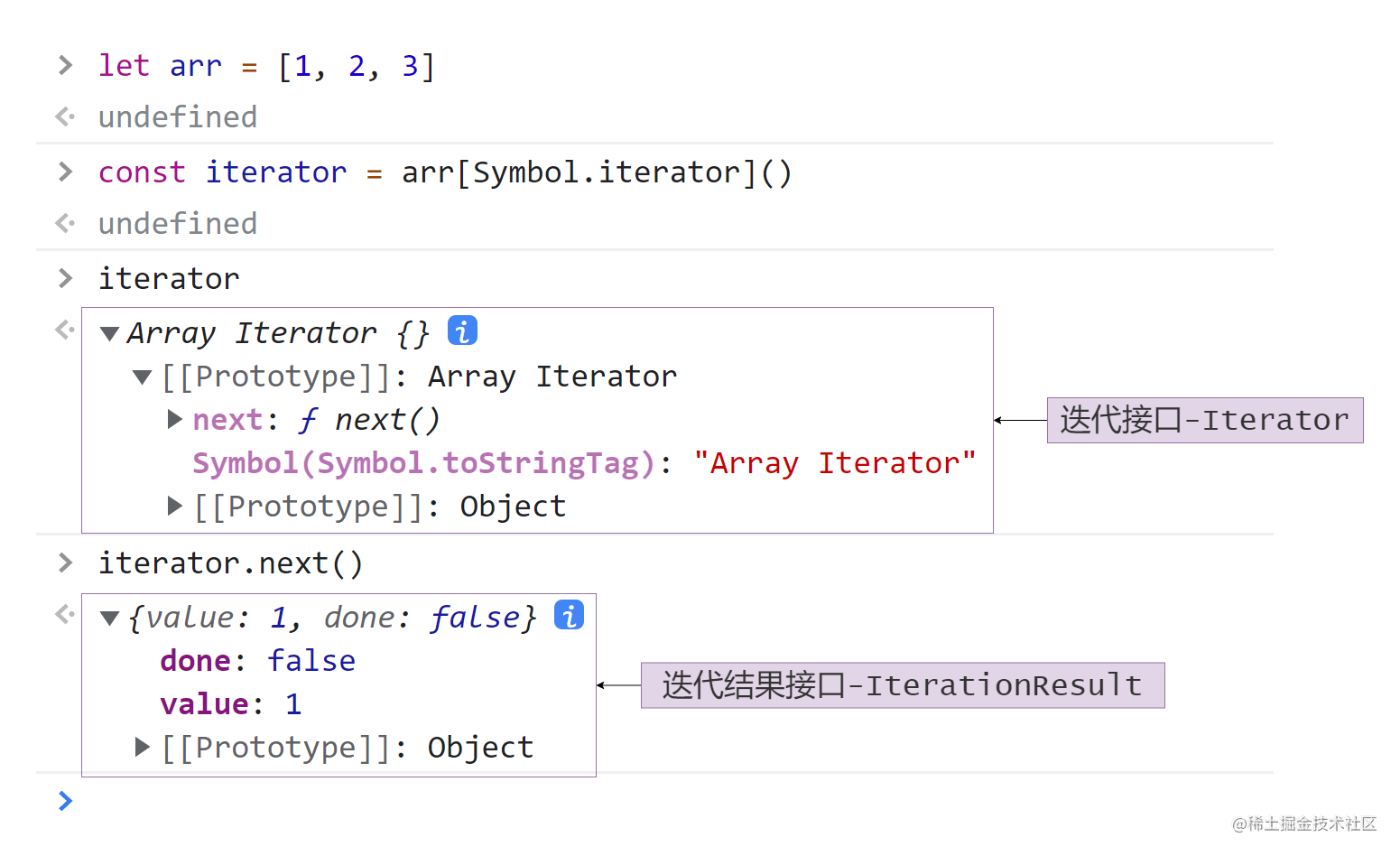Click the info icon next to Array Iterator

[462, 330]
